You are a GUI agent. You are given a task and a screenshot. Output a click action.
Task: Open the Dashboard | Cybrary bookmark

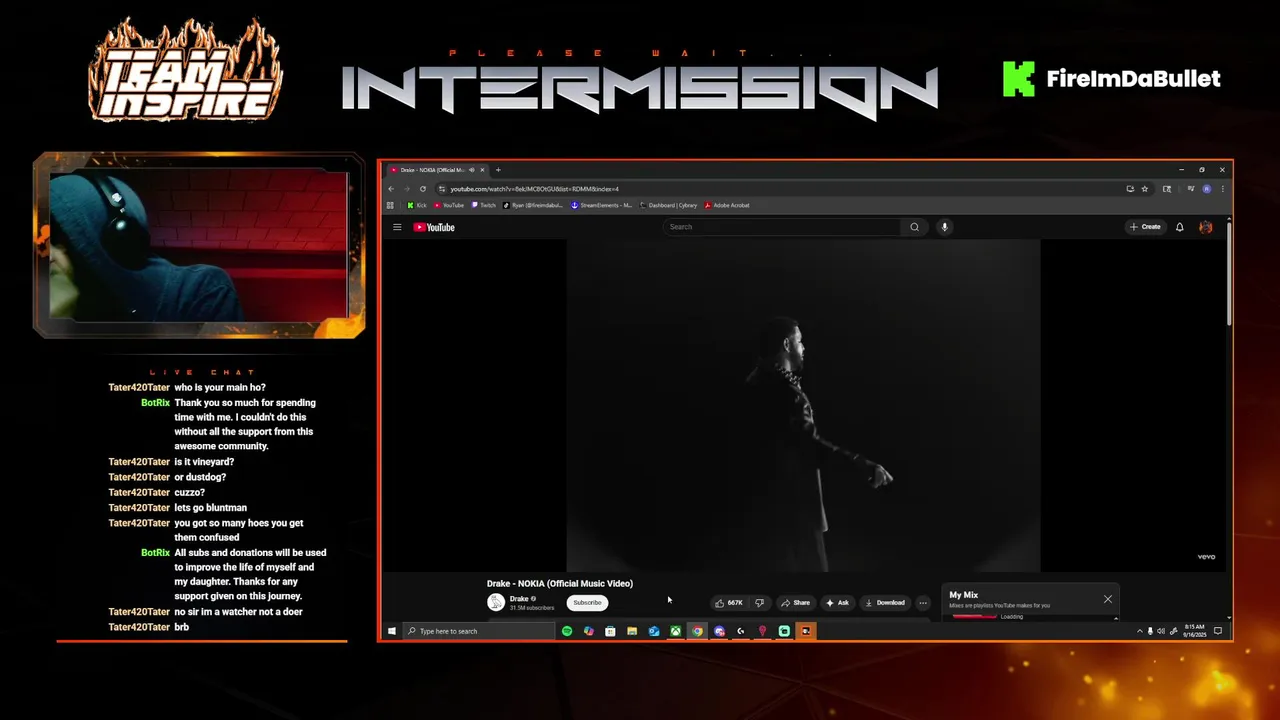click(x=668, y=205)
